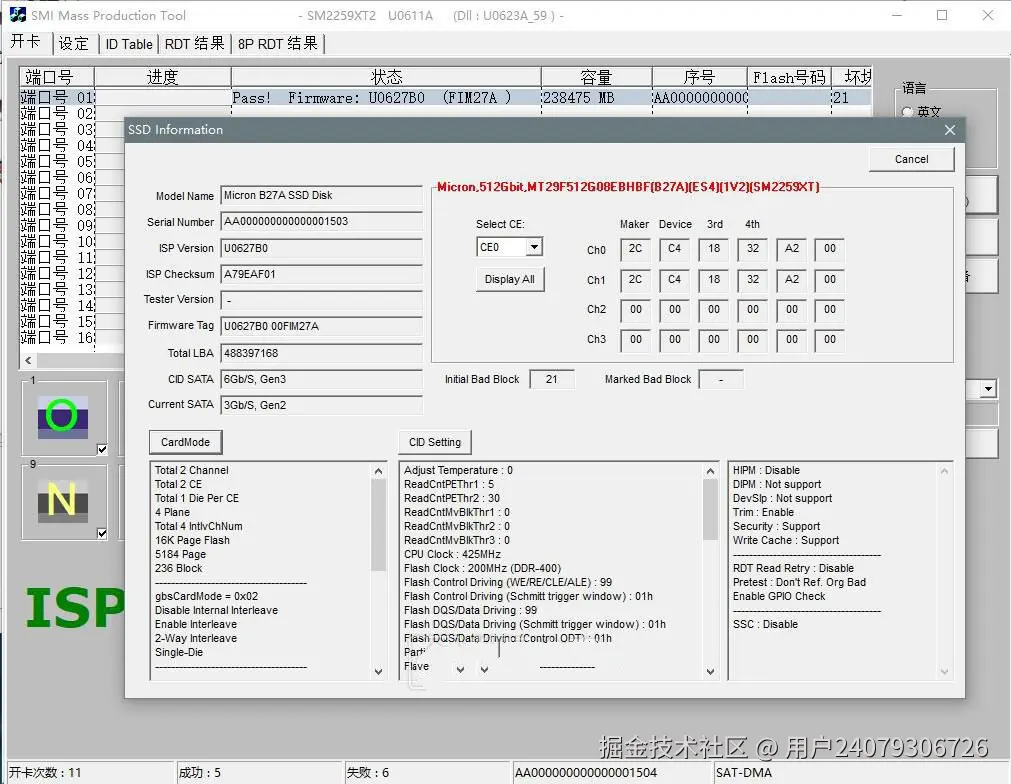Minimize the SMI Mass Production Tool window
Image resolution: width=1011 pixels, height=784 pixels.
point(896,15)
